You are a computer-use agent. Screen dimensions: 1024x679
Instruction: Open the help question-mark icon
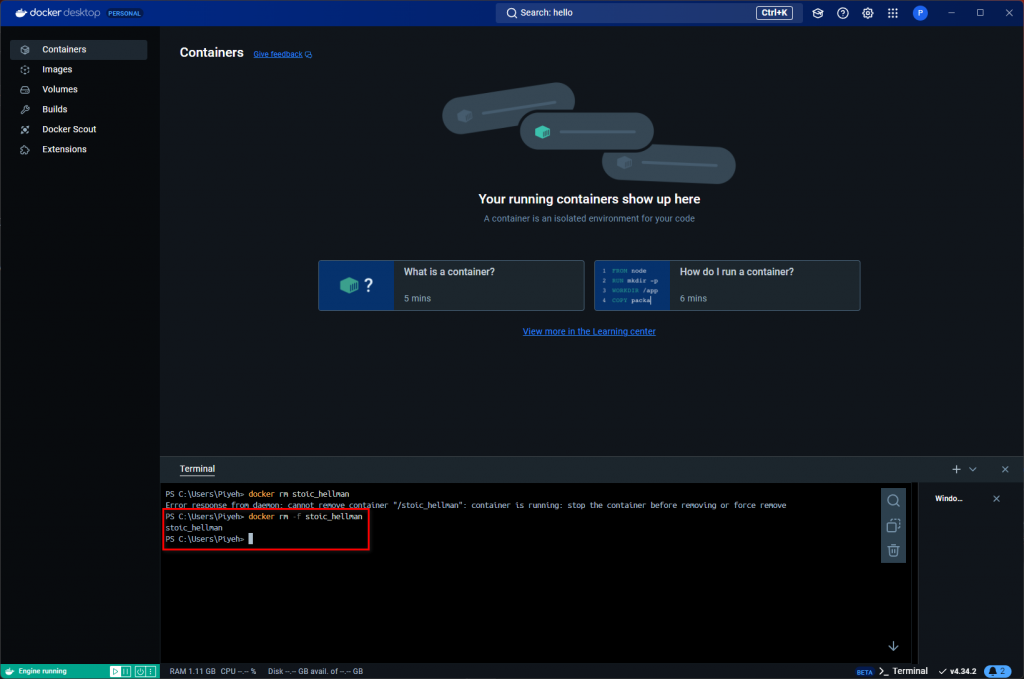pos(842,13)
